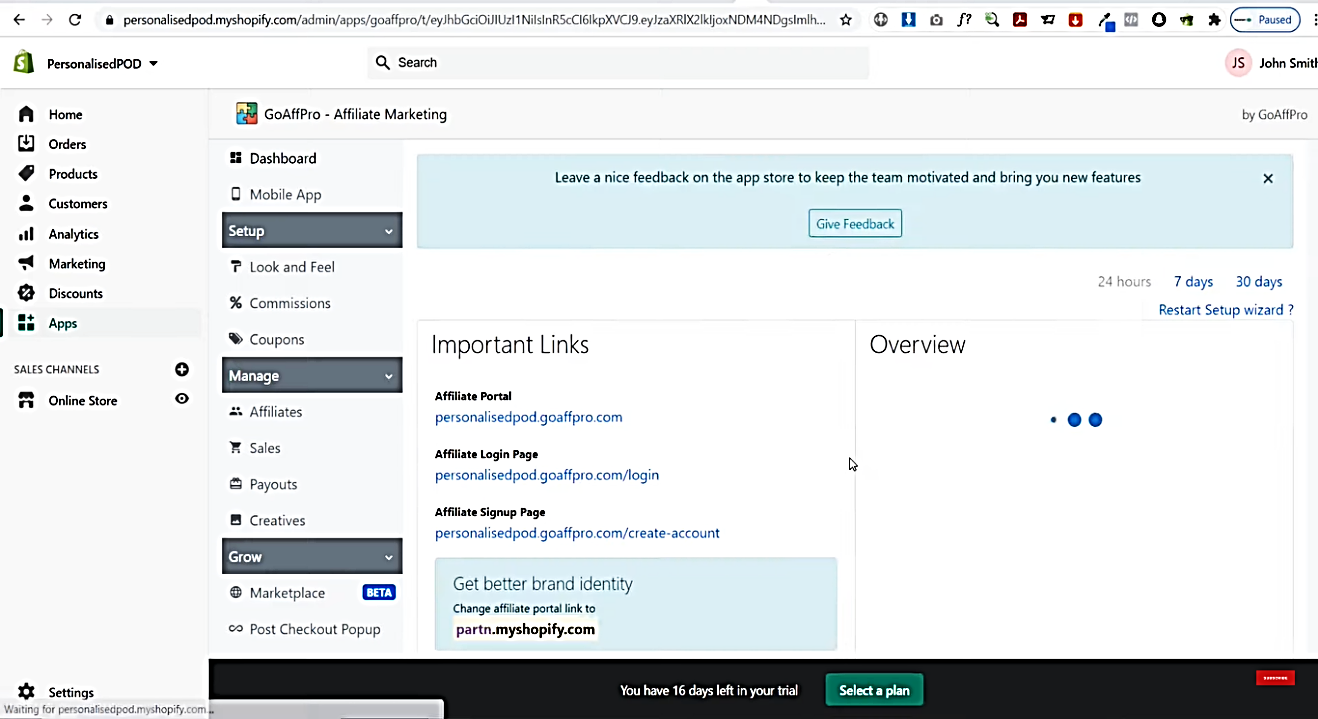This screenshot has width=1318, height=719.
Task: Click the Shopify admin Search field
Action: click(617, 62)
